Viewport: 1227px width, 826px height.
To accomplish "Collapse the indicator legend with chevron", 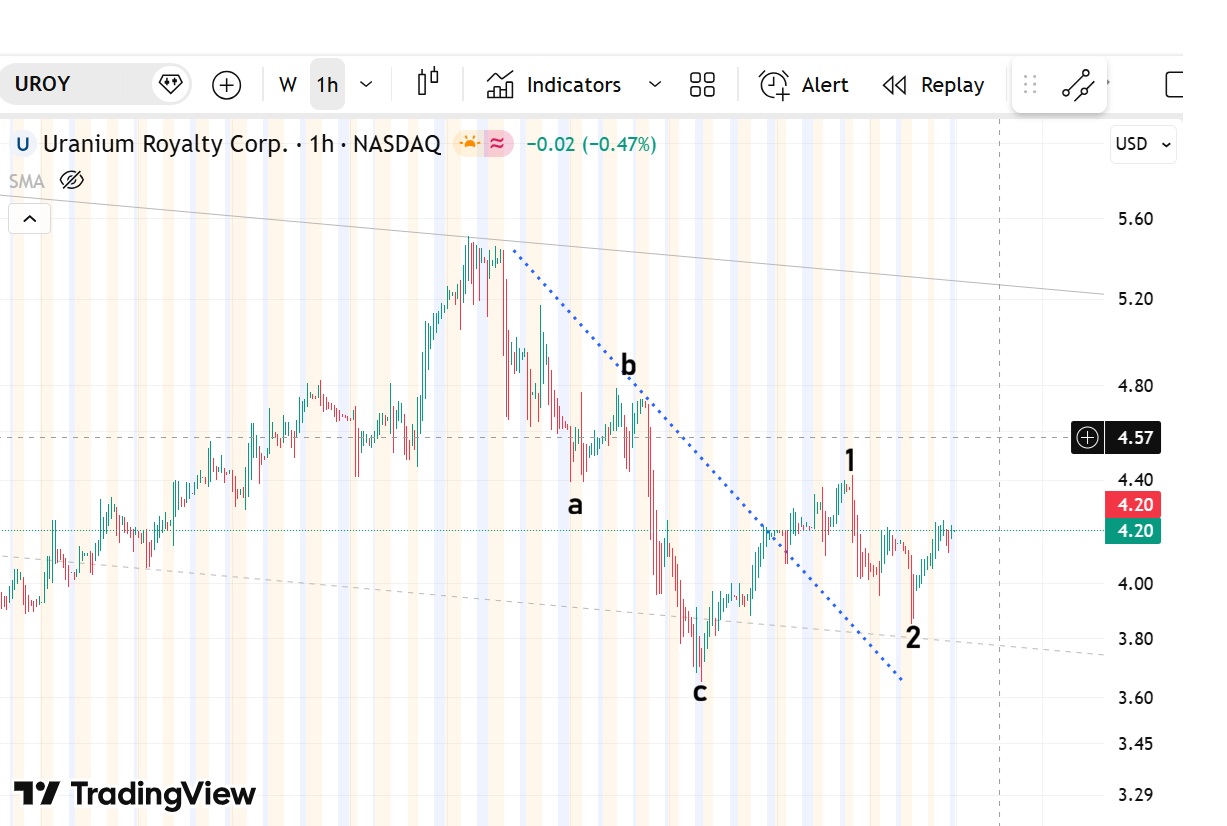I will click(29, 218).
